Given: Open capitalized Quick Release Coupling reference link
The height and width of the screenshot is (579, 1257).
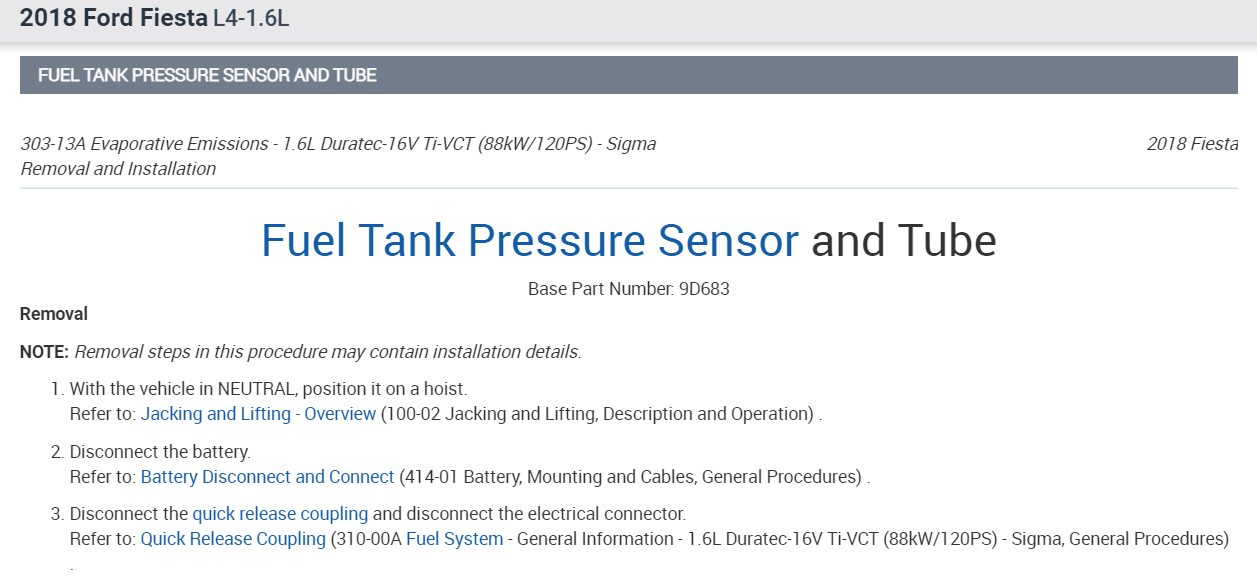Looking at the screenshot, I should click(233, 539).
